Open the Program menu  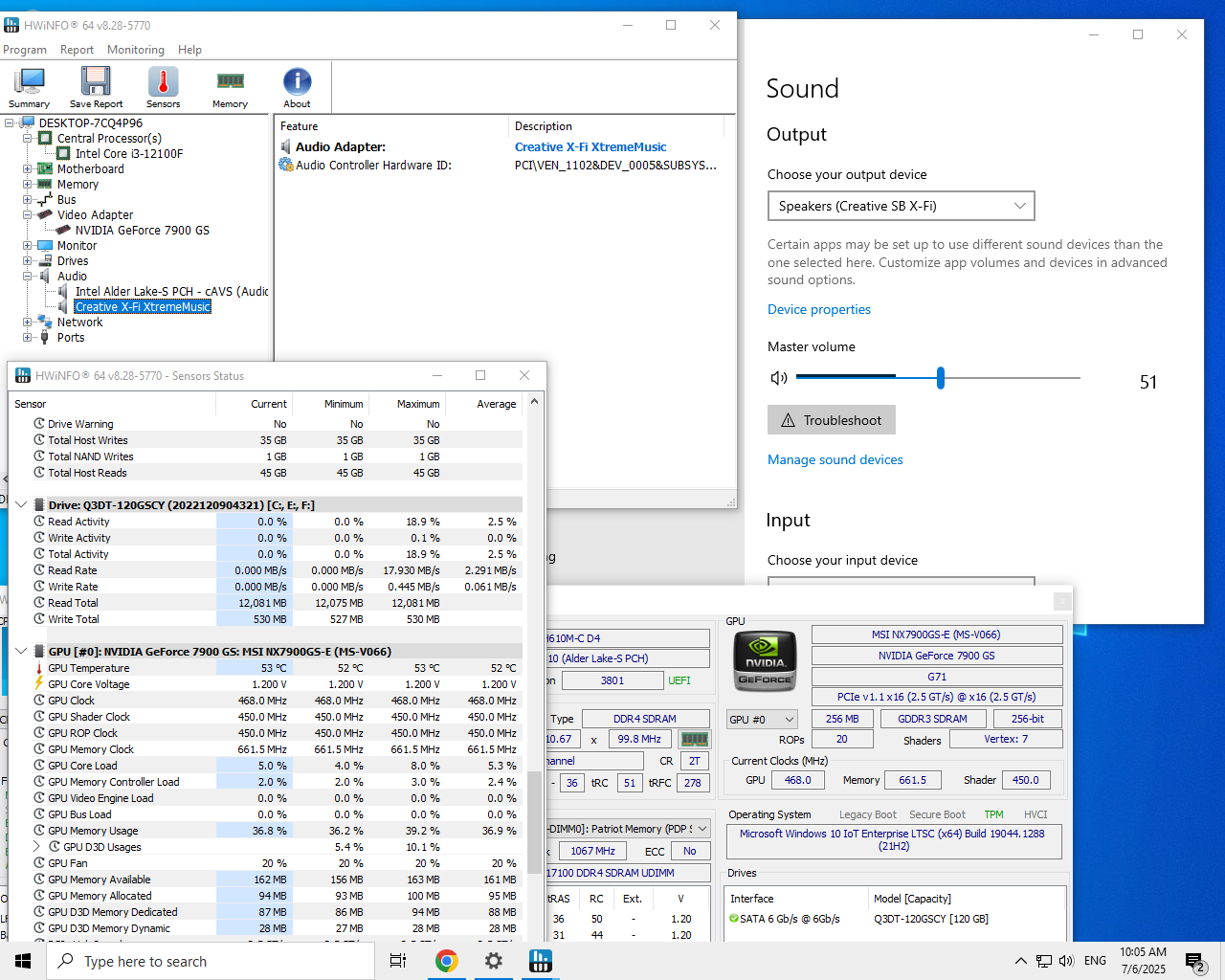[x=25, y=50]
